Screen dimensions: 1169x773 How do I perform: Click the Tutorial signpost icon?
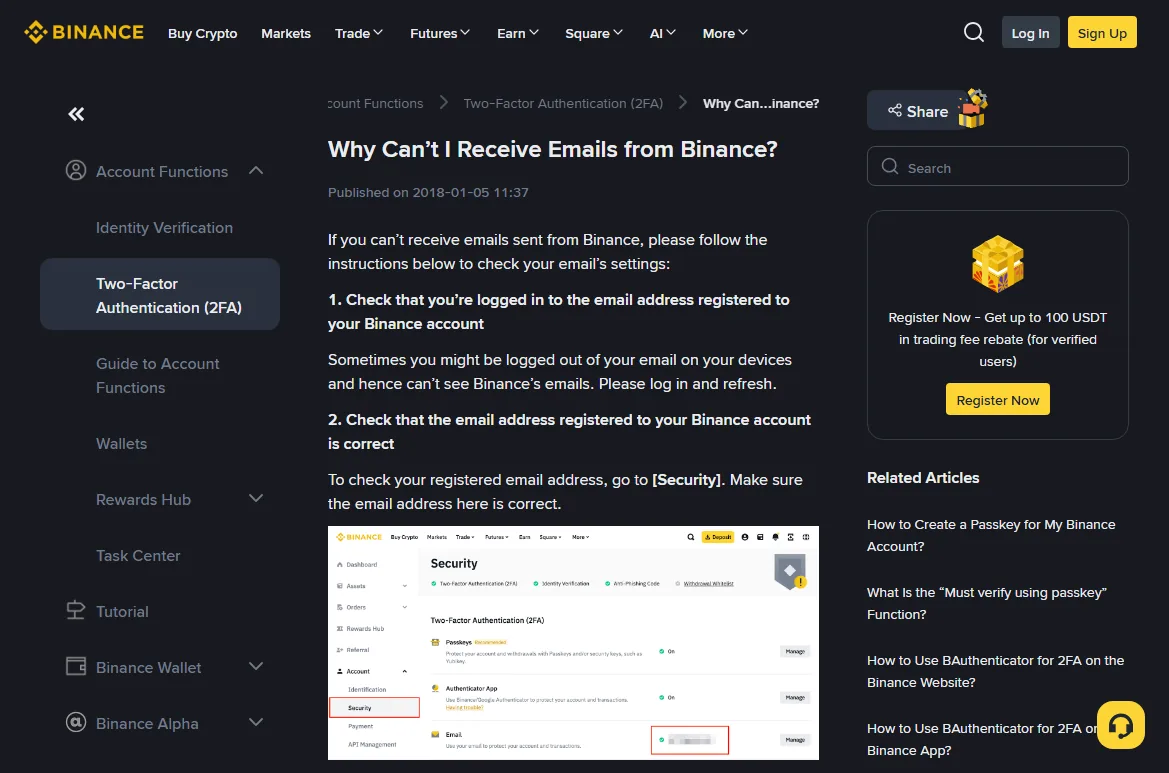point(76,611)
